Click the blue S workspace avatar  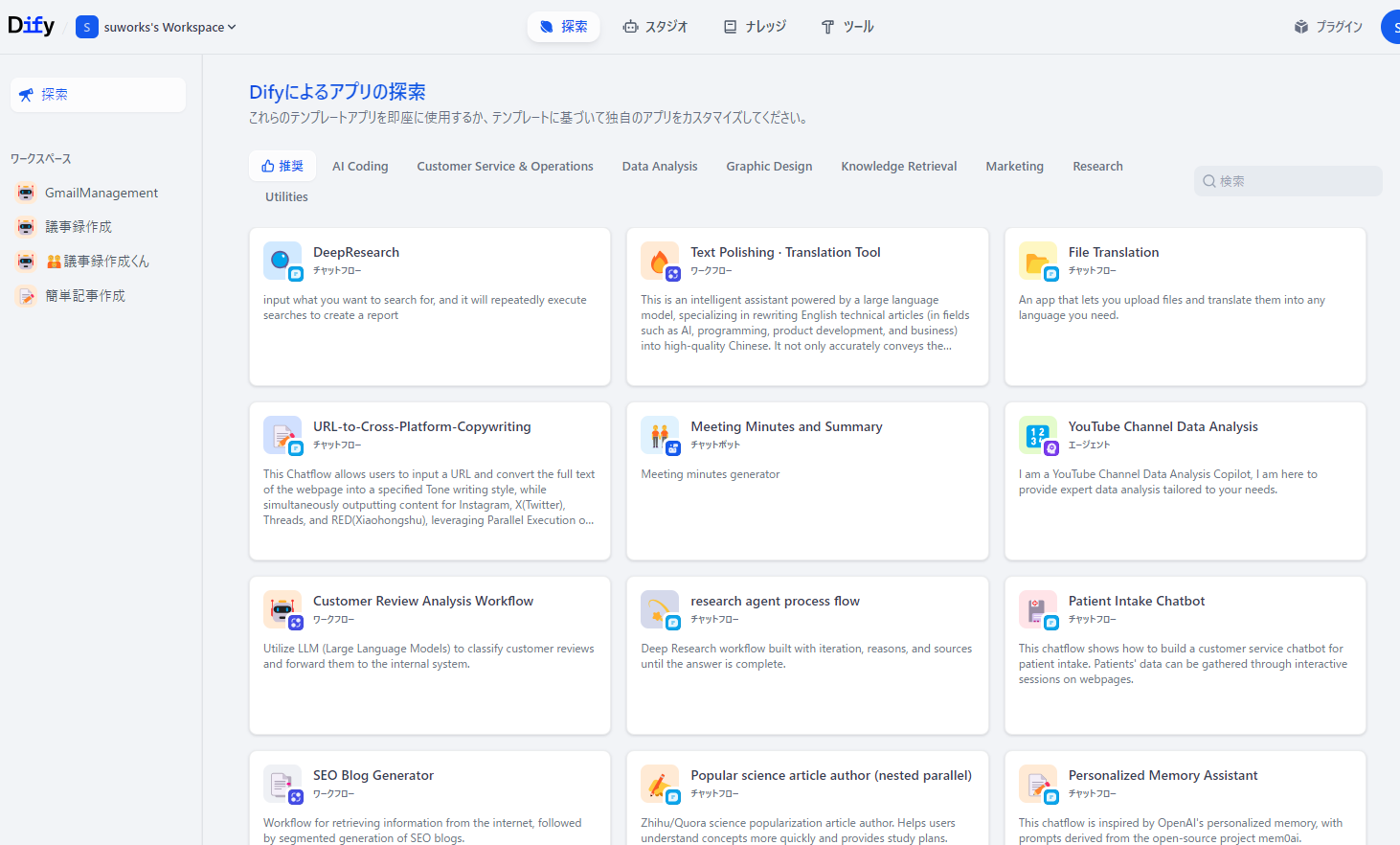(x=87, y=27)
